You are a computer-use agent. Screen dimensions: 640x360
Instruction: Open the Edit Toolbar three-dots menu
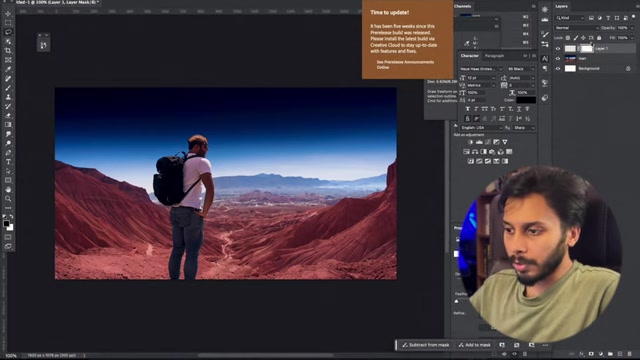point(8,208)
